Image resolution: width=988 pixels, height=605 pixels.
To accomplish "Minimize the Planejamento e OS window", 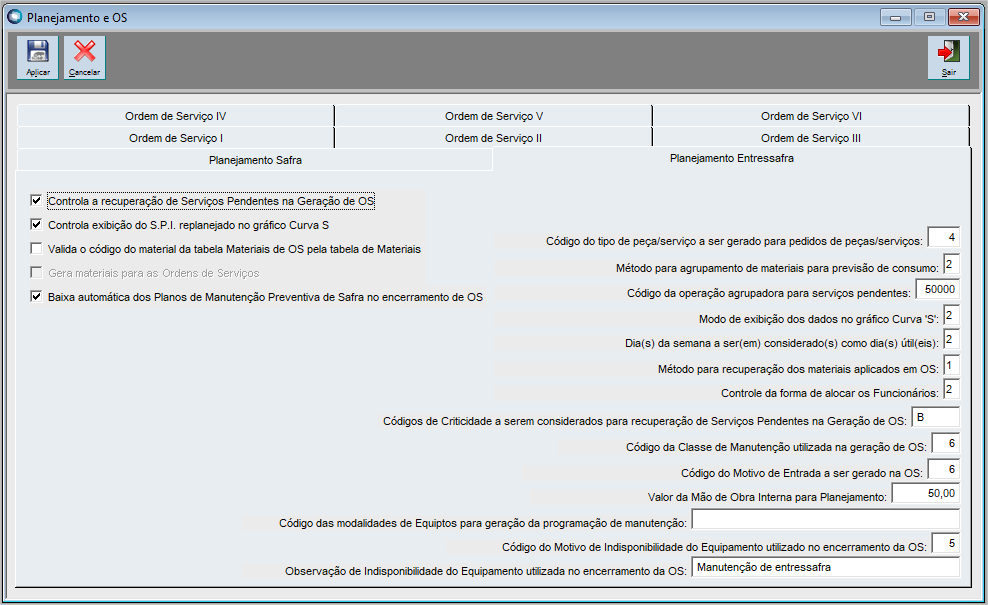I will (895, 17).
